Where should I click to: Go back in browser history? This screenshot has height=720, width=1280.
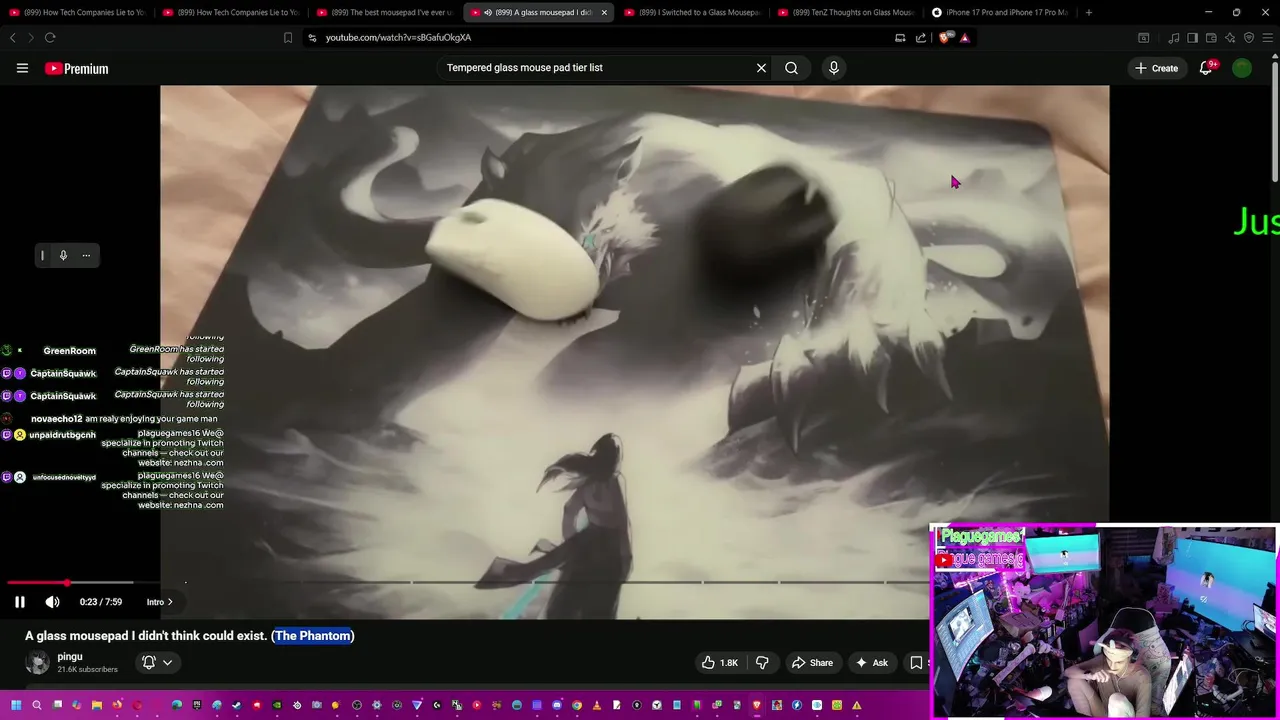[13, 38]
